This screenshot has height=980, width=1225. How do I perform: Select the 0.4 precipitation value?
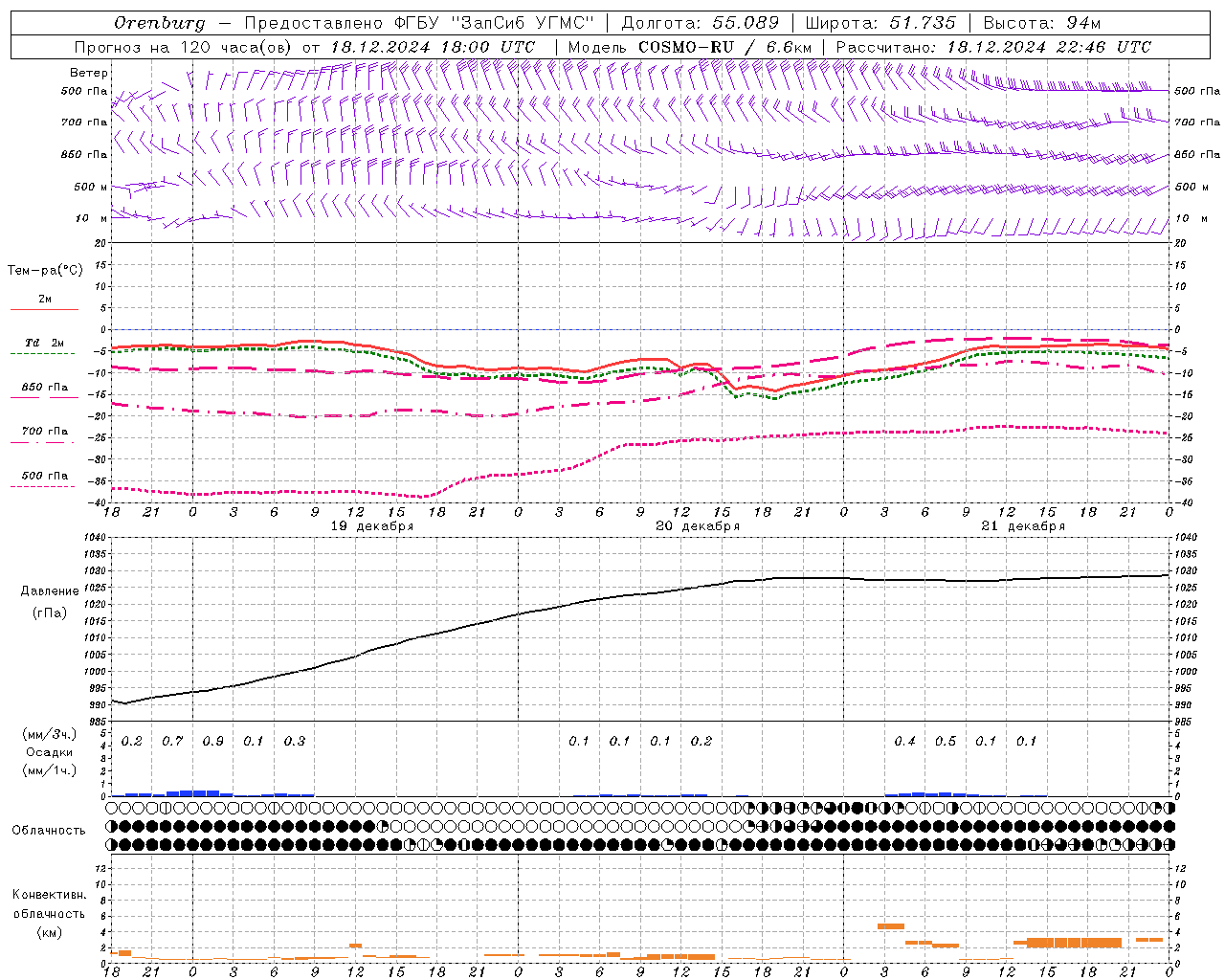pyautogui.click(x=904, y=741)
